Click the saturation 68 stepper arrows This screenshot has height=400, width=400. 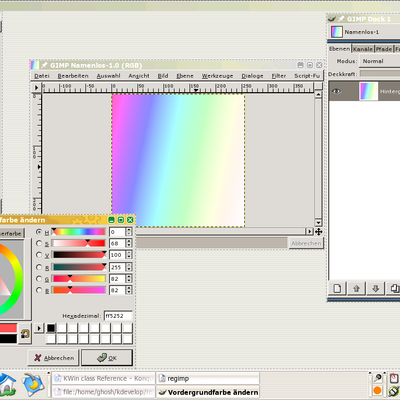tap(129, 243)
